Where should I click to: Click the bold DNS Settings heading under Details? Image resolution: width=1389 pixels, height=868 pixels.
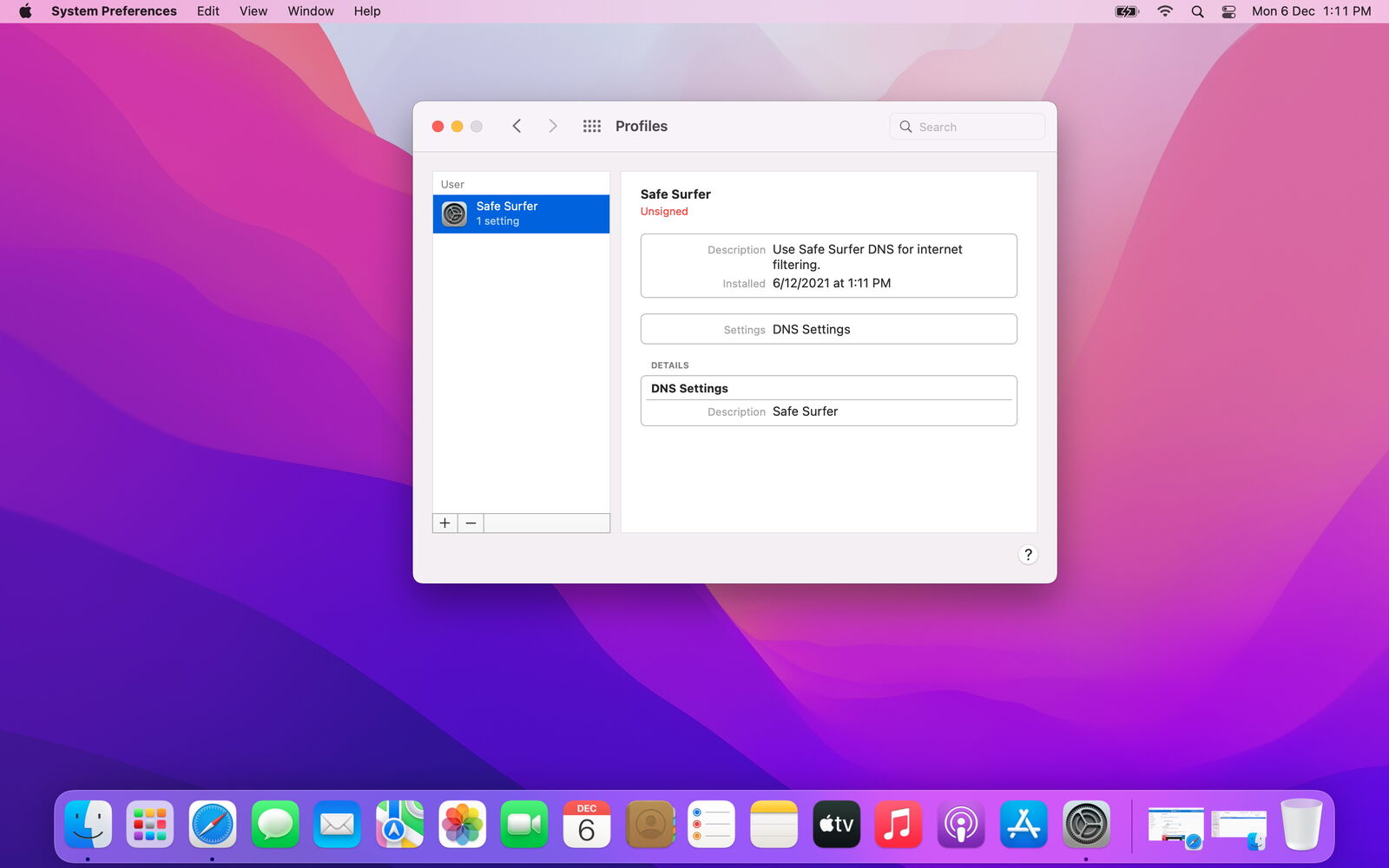pyautogui.click(x=689, y=389)
